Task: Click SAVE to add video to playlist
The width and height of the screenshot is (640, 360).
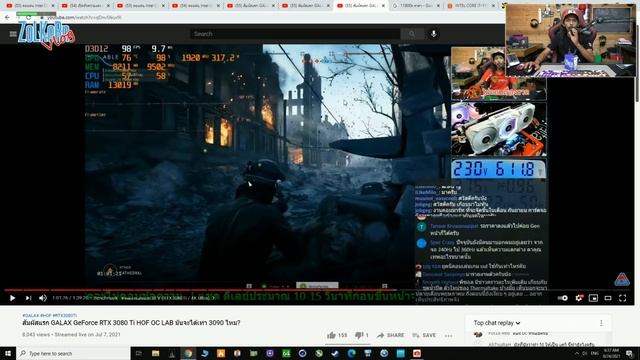Action: coord(424,335)
